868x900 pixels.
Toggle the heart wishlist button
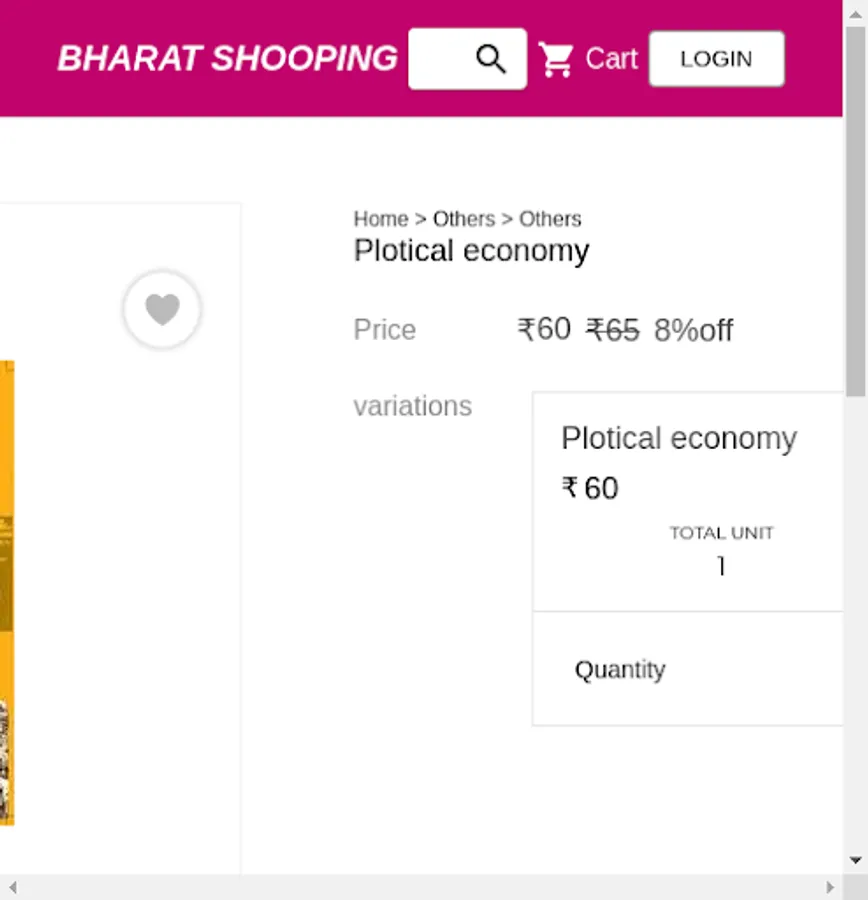162,310
